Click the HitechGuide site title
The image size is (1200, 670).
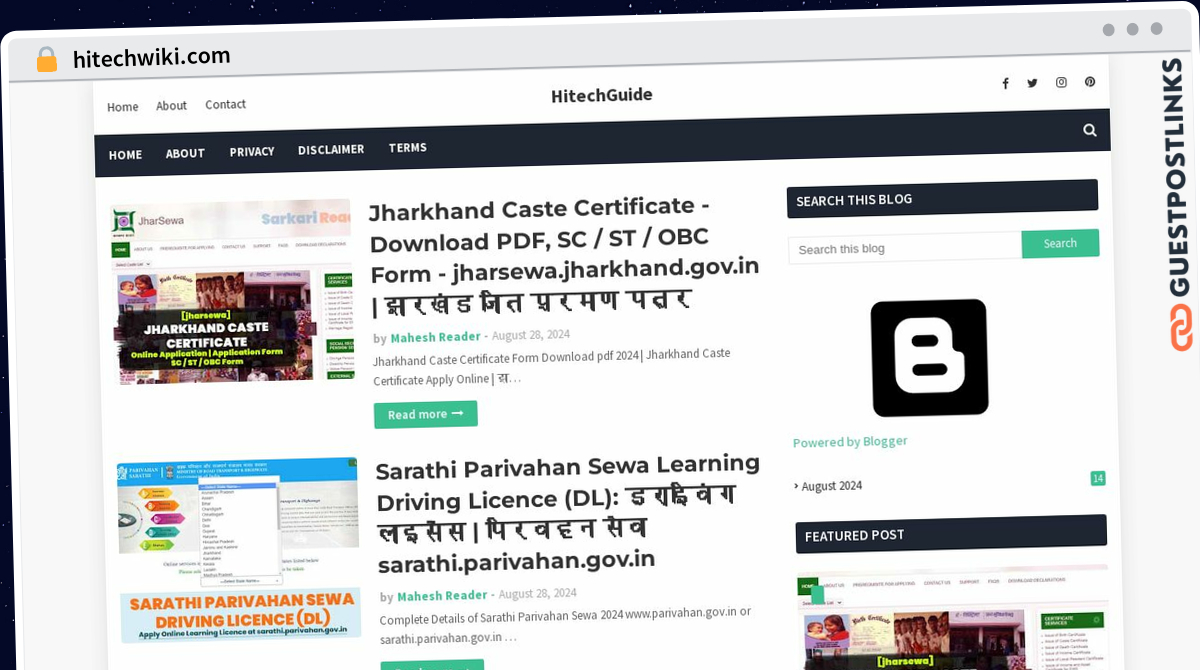pos(602,95)
